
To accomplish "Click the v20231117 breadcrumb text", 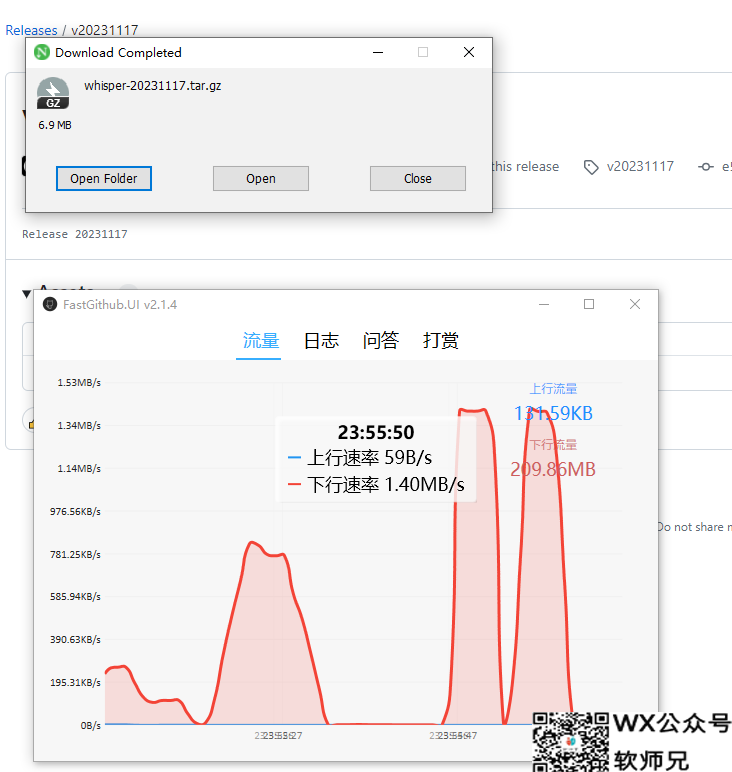I will pyautogui.click(x=104, y=30).
